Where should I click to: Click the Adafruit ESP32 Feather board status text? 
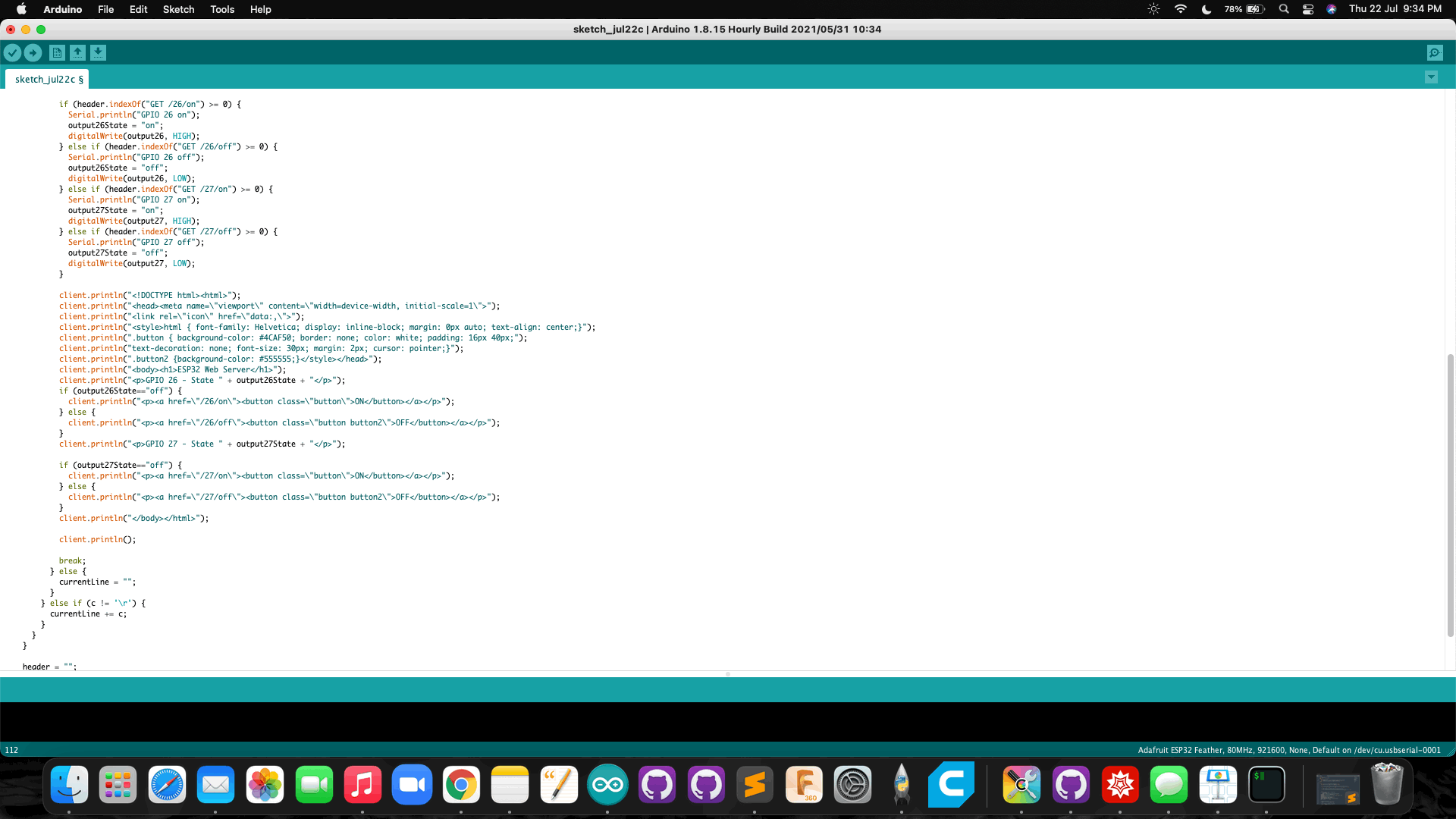click(1289, 750)
